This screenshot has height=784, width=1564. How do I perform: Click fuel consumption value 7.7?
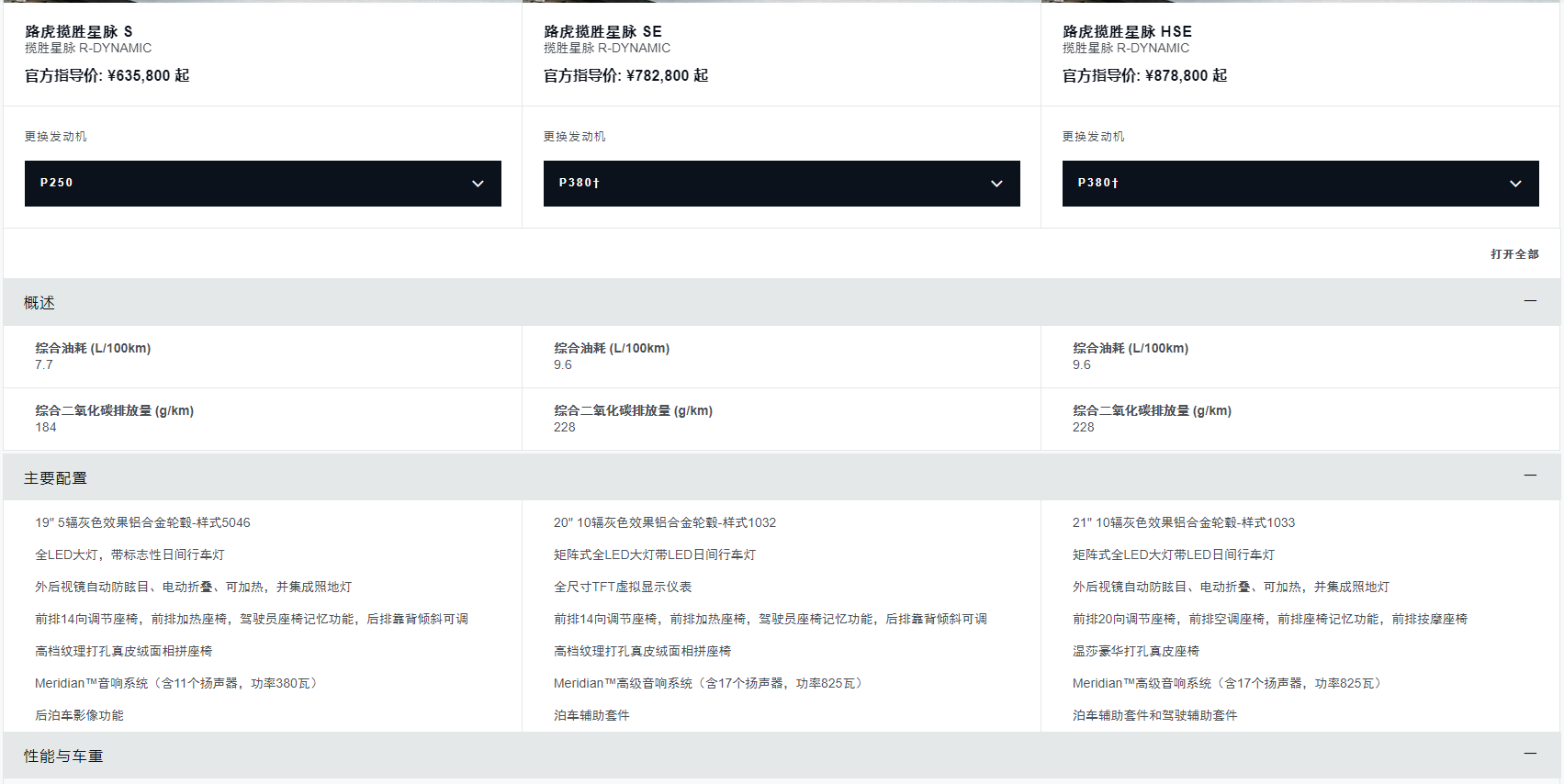coord(44,364)
